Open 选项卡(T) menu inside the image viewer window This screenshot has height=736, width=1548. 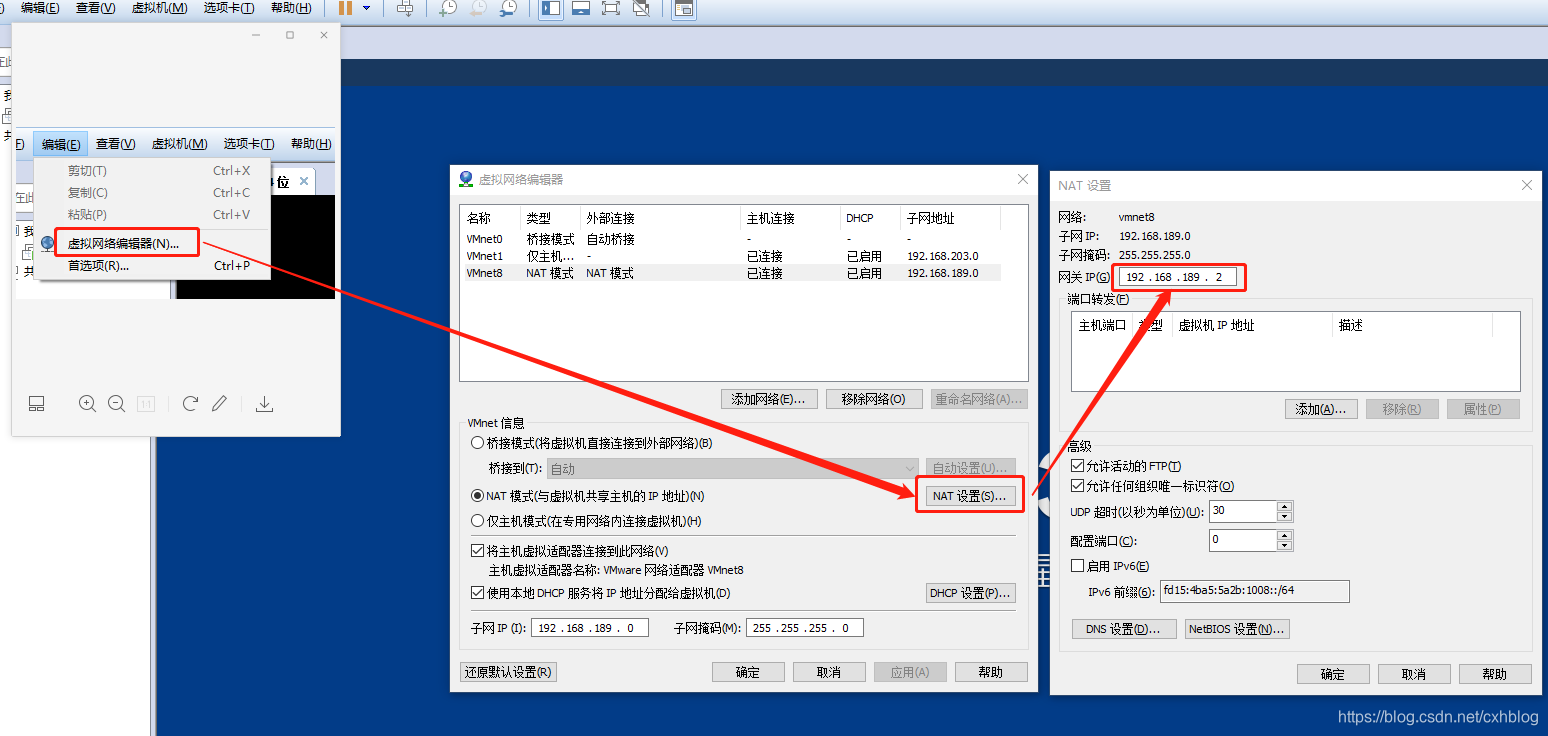[249, 144]
